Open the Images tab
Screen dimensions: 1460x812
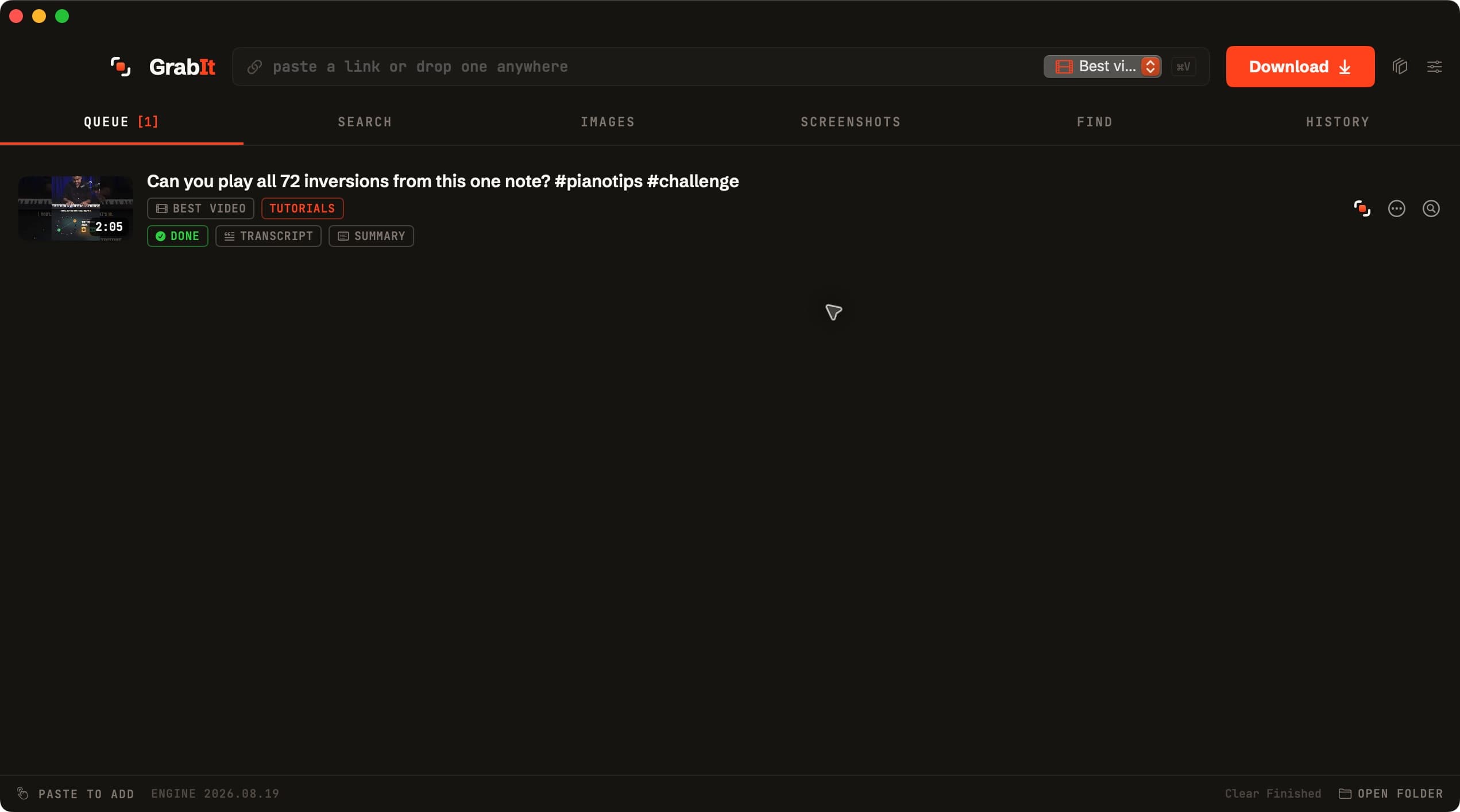[x=608, y=122]
